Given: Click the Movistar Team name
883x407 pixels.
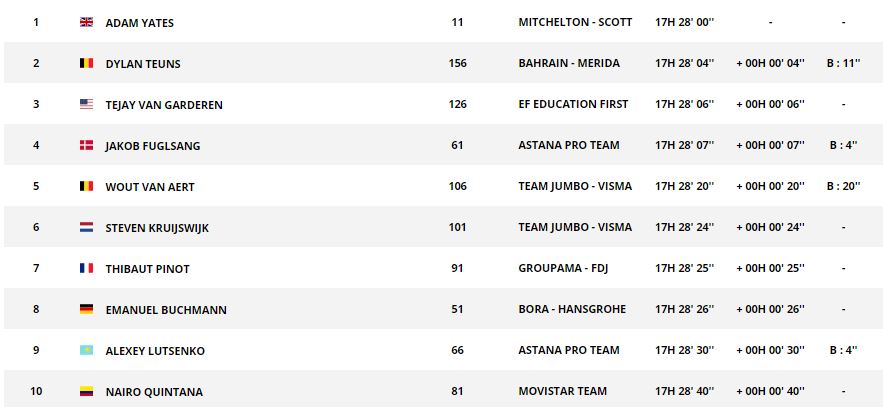Looking at the screenshot, I should [x=563, y=391].
